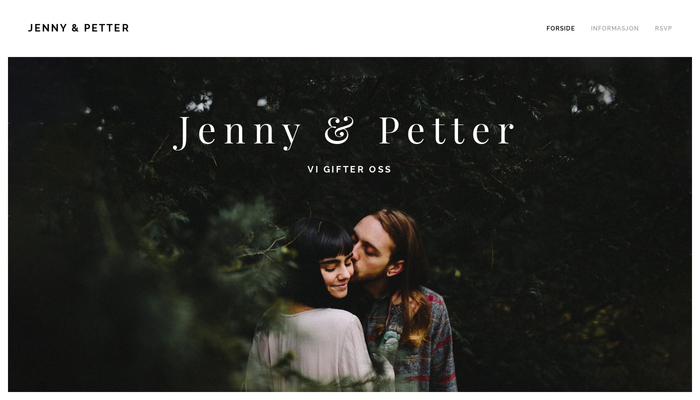Open the RSVP page link
700x400 pixels.
[663, 28]
